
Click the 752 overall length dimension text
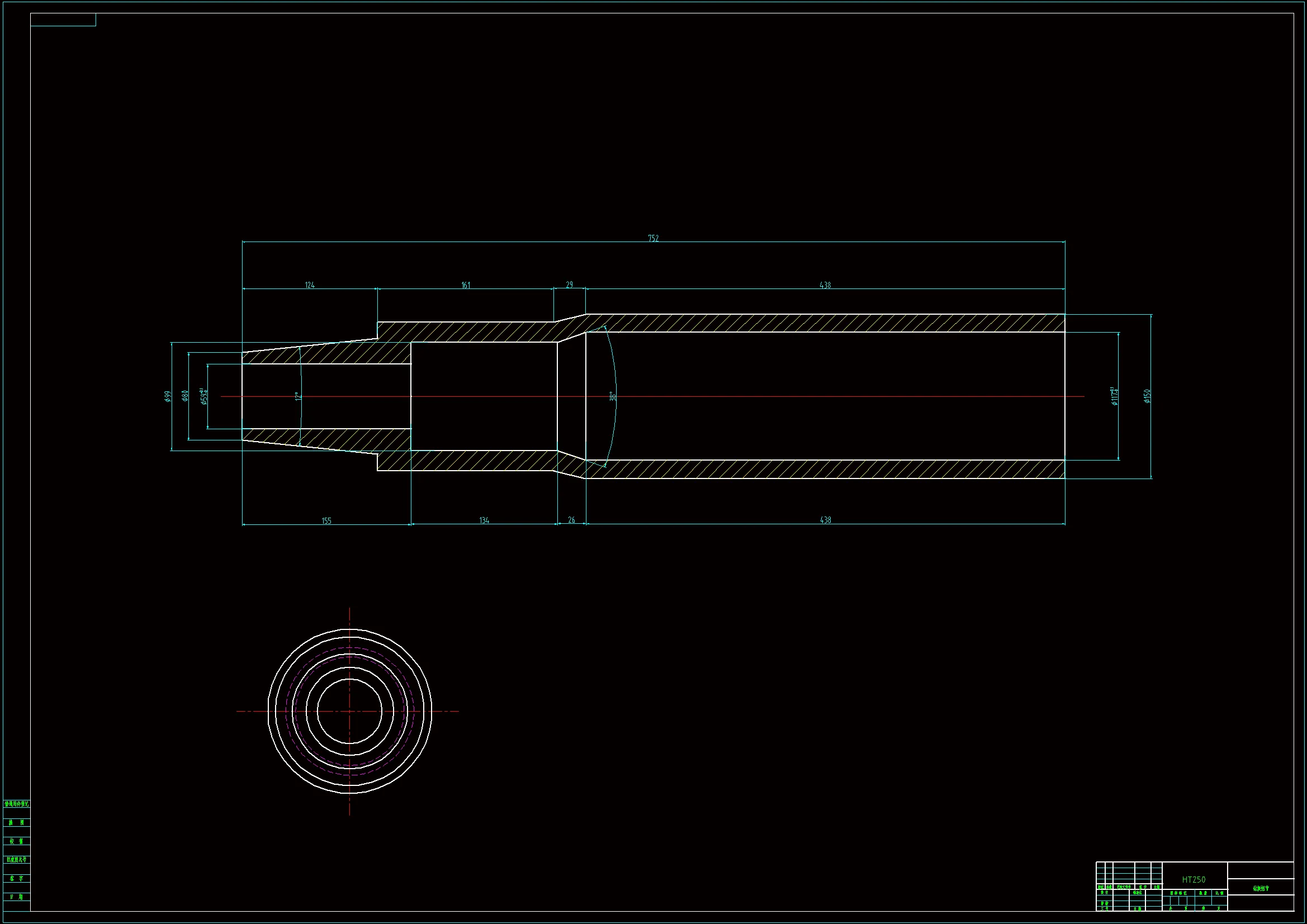pyautogui.click(x=653, y=238)
